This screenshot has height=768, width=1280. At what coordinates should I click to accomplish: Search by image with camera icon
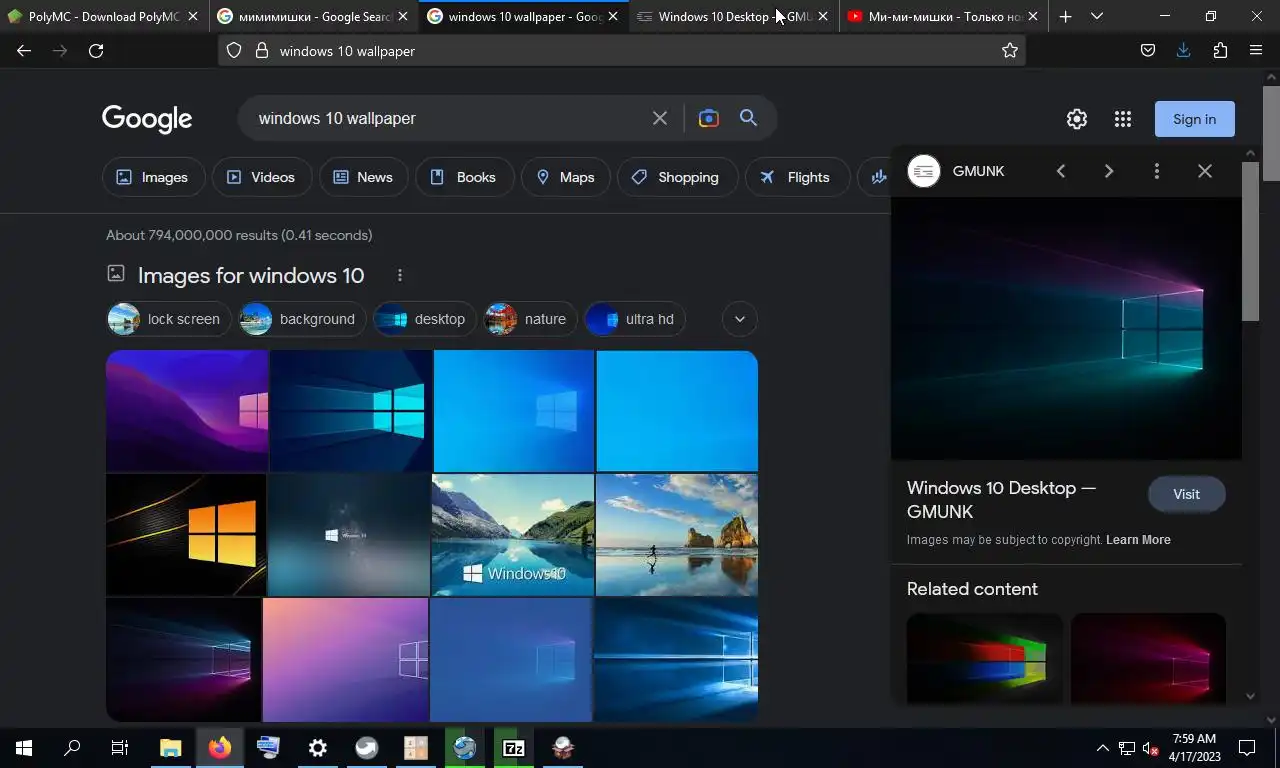click(708, 118)
